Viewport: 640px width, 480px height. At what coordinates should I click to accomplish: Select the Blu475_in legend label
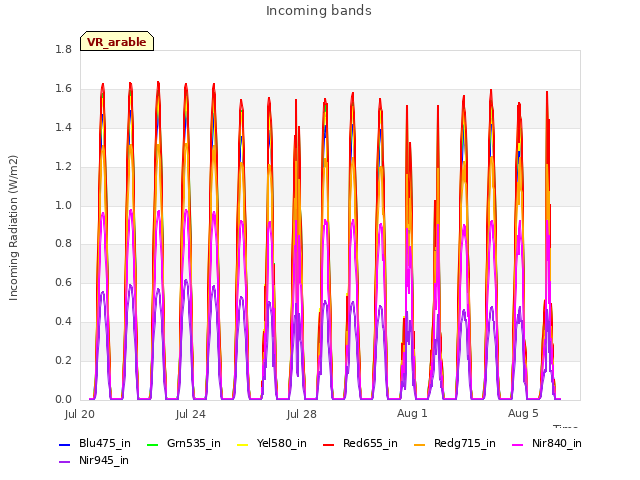(105, 444)
